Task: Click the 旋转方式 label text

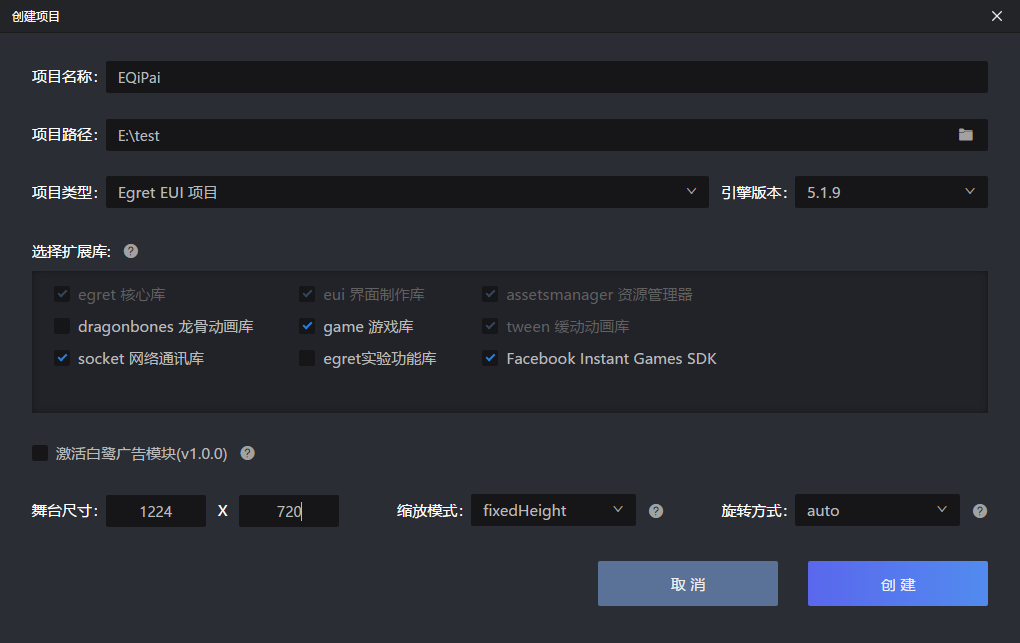Action: click(754, 511)
